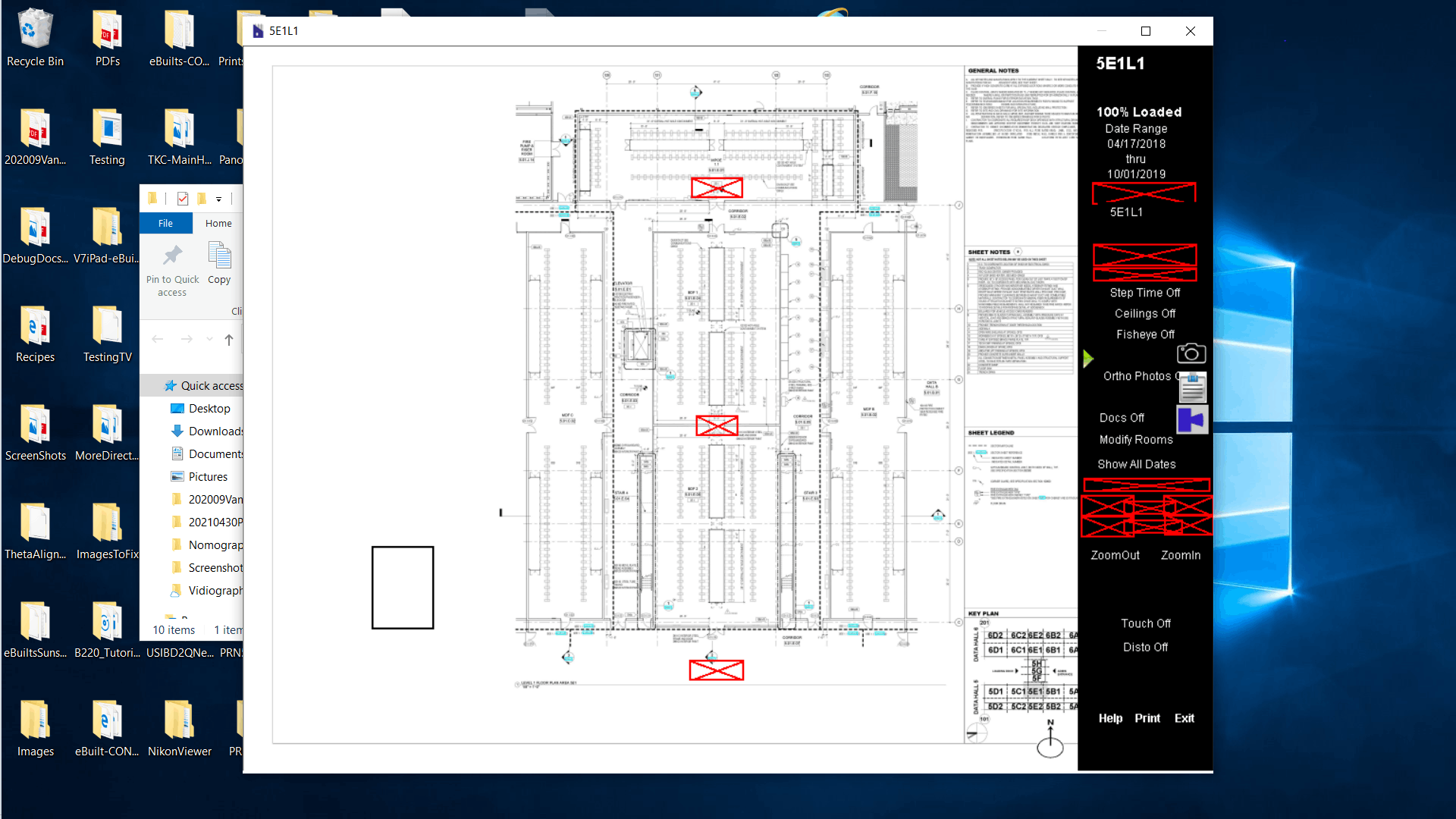1456x819 pixels.
Task: Click Explorer up-arrow navigation button
Action: 229,340
